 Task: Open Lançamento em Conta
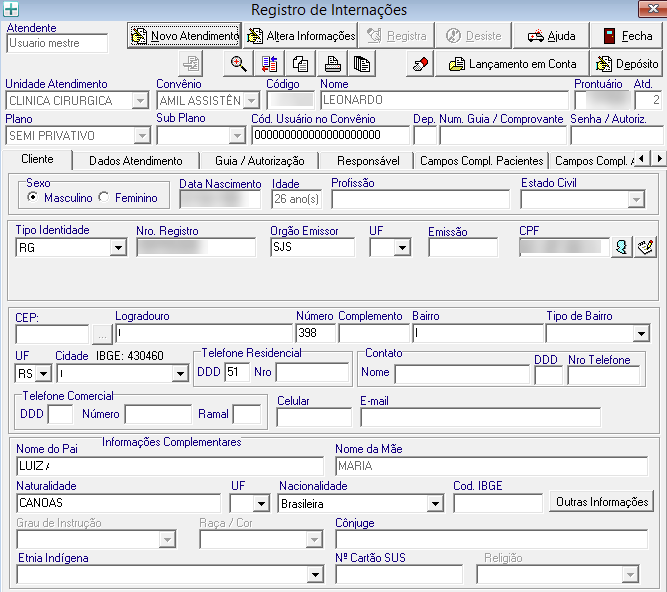[x=512, y=64]
